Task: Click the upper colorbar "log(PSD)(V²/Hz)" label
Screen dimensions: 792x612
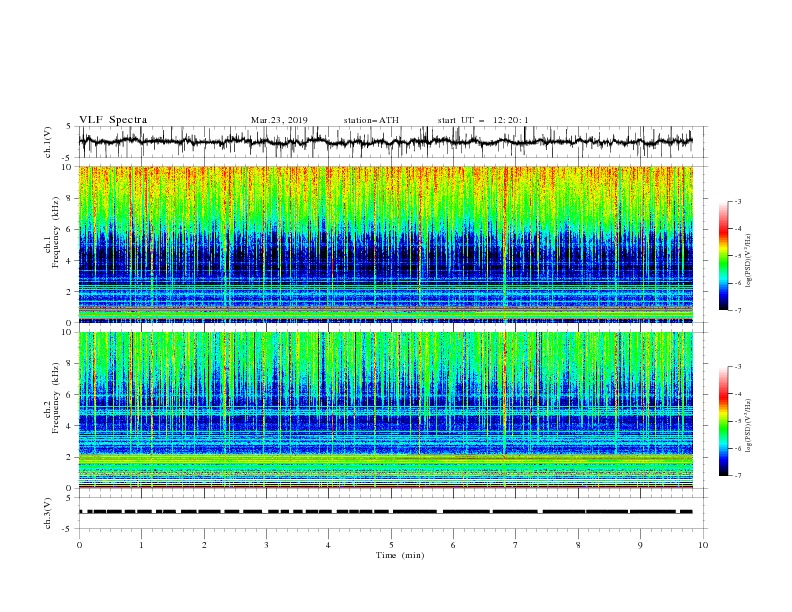Action: tap(749, 261)
